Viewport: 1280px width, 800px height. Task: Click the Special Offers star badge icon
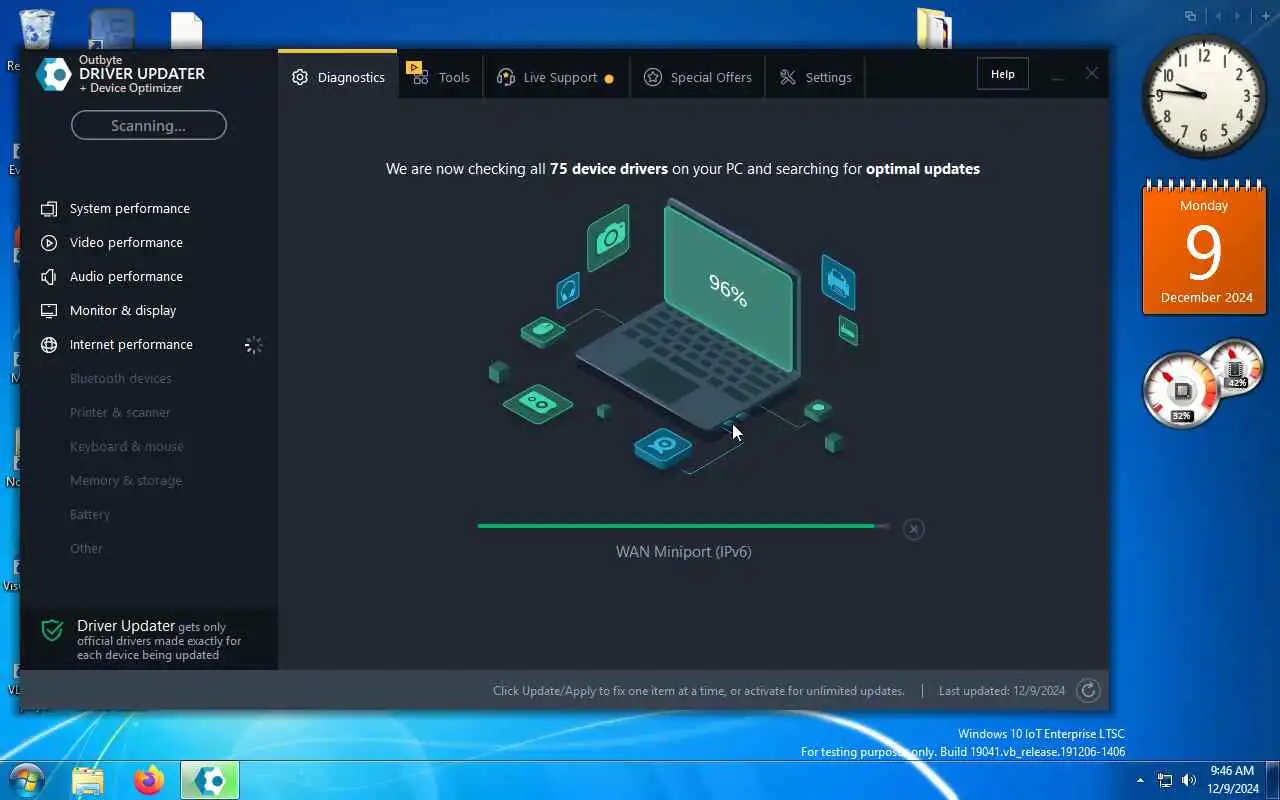(653, 77)
